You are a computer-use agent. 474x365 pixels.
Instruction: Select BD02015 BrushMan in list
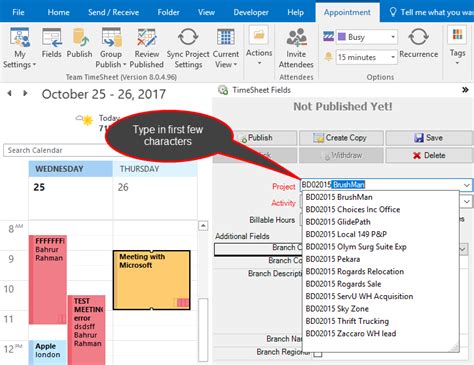coord(380,197)
